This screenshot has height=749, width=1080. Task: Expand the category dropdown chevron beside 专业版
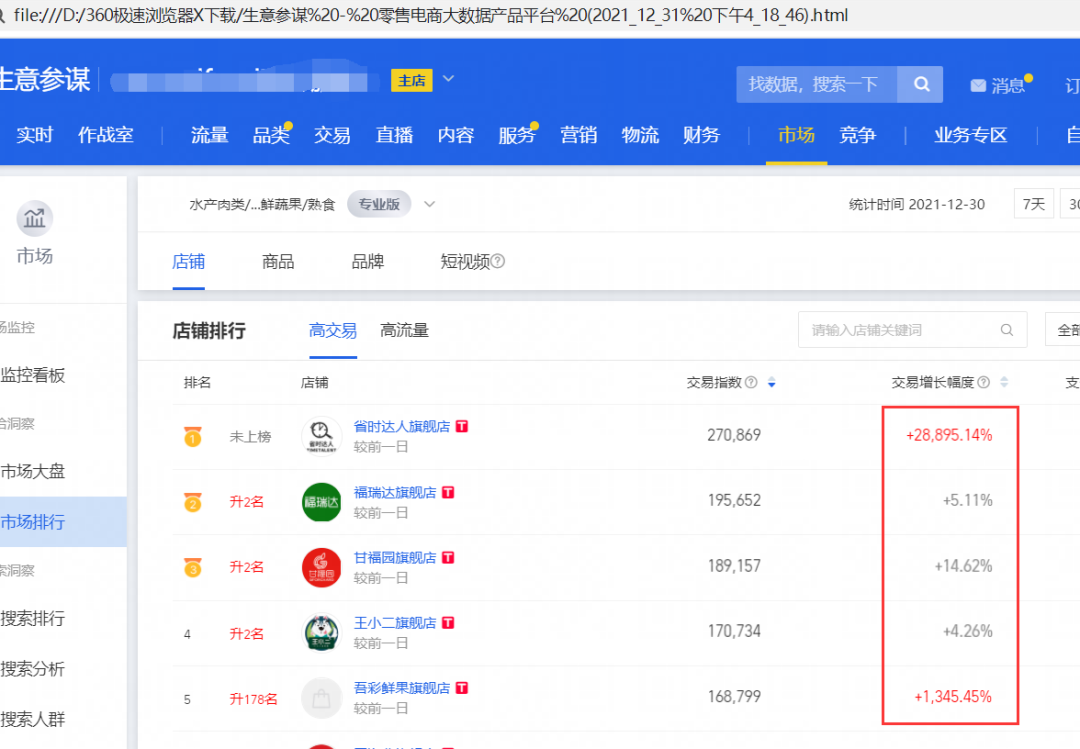point(429,204)
